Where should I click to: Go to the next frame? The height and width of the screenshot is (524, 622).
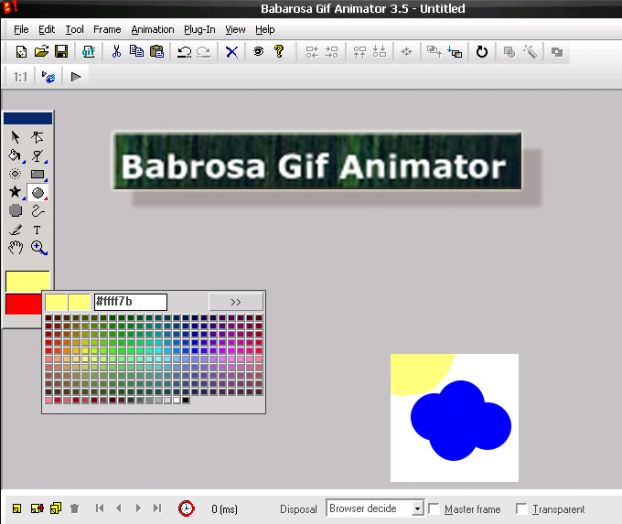pyautogui.click(x=138, y=508)
